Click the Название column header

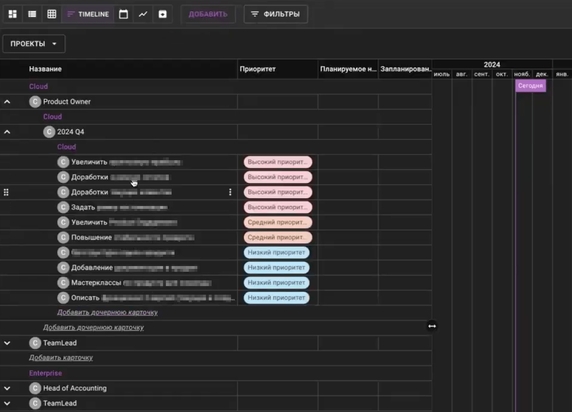(x=45, y=69)
